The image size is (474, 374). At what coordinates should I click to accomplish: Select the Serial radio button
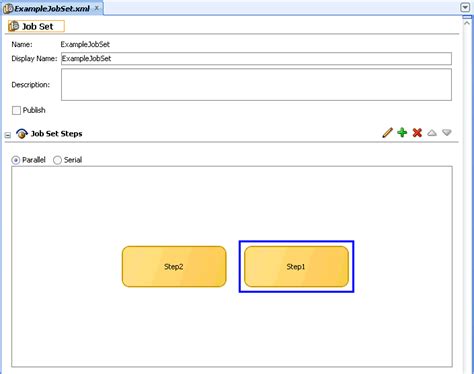[57, 160]
